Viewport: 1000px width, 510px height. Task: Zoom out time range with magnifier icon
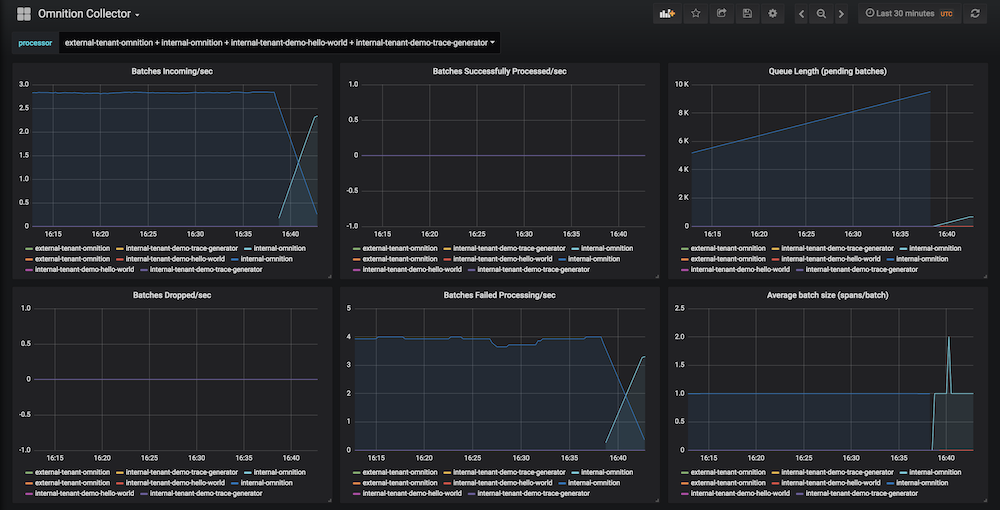[821, 14]
